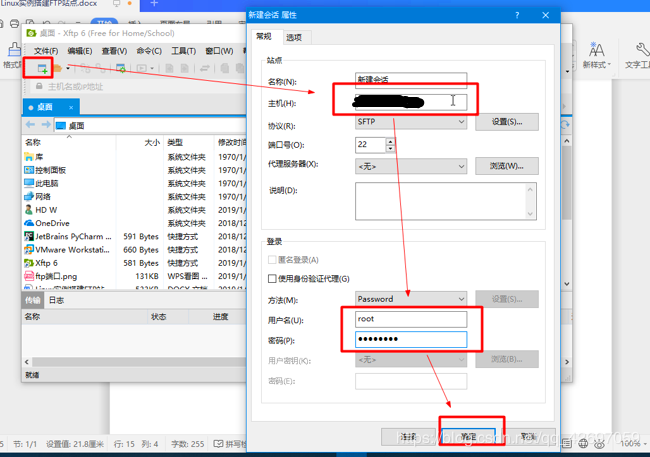Open the 命令(C) menu in Xftp
The image size is (650, 457).
point(149,51)
